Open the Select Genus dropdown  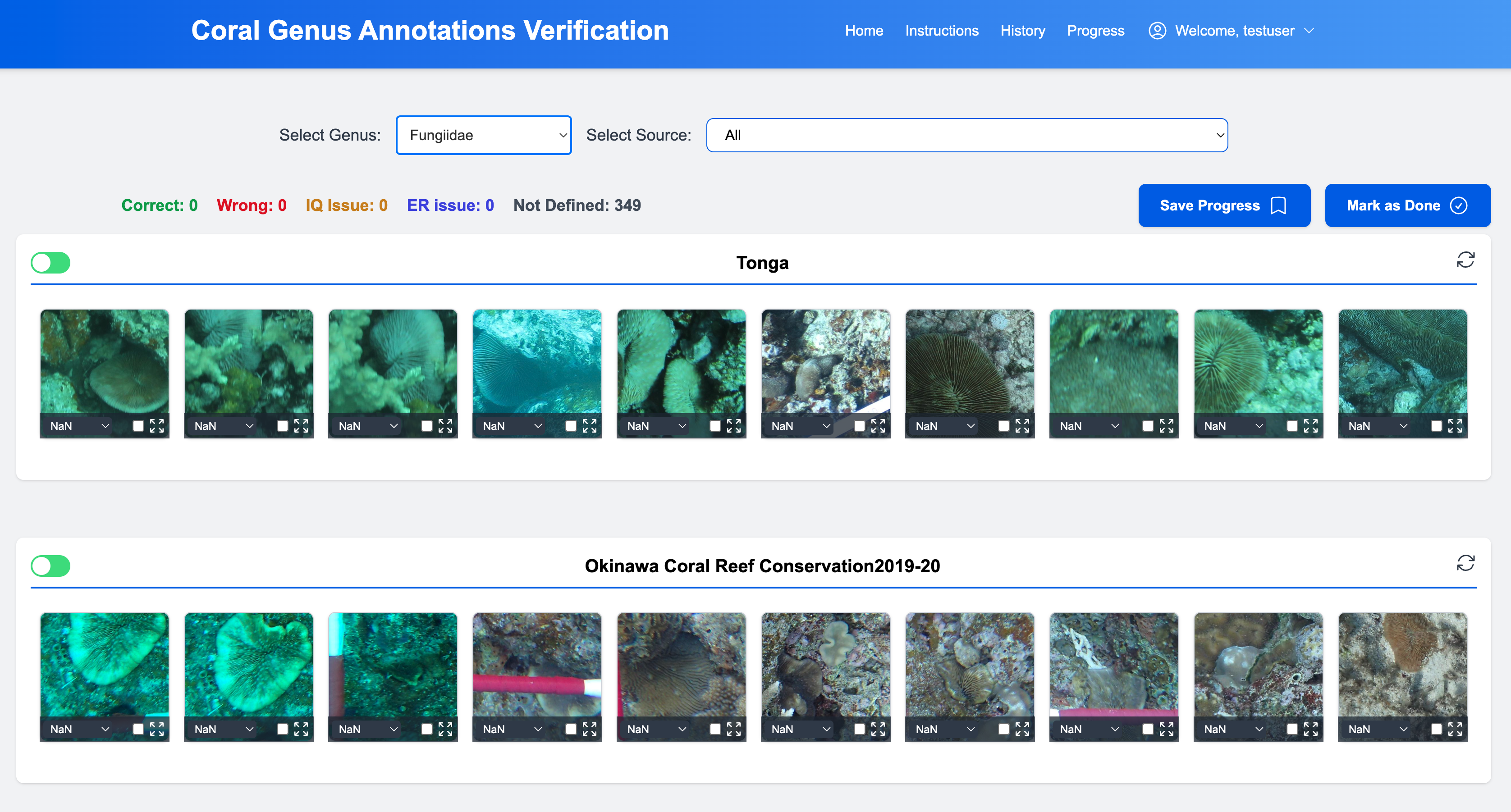point(483,136)
